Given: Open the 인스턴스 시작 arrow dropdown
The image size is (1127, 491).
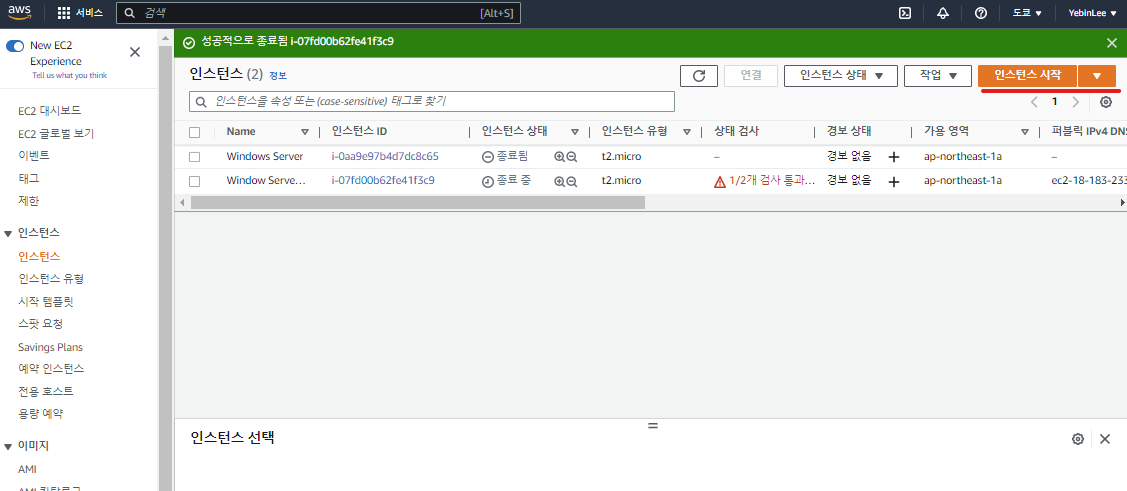Looking at the screenshot, I should pyautogui.click(x=1096, y=75).
